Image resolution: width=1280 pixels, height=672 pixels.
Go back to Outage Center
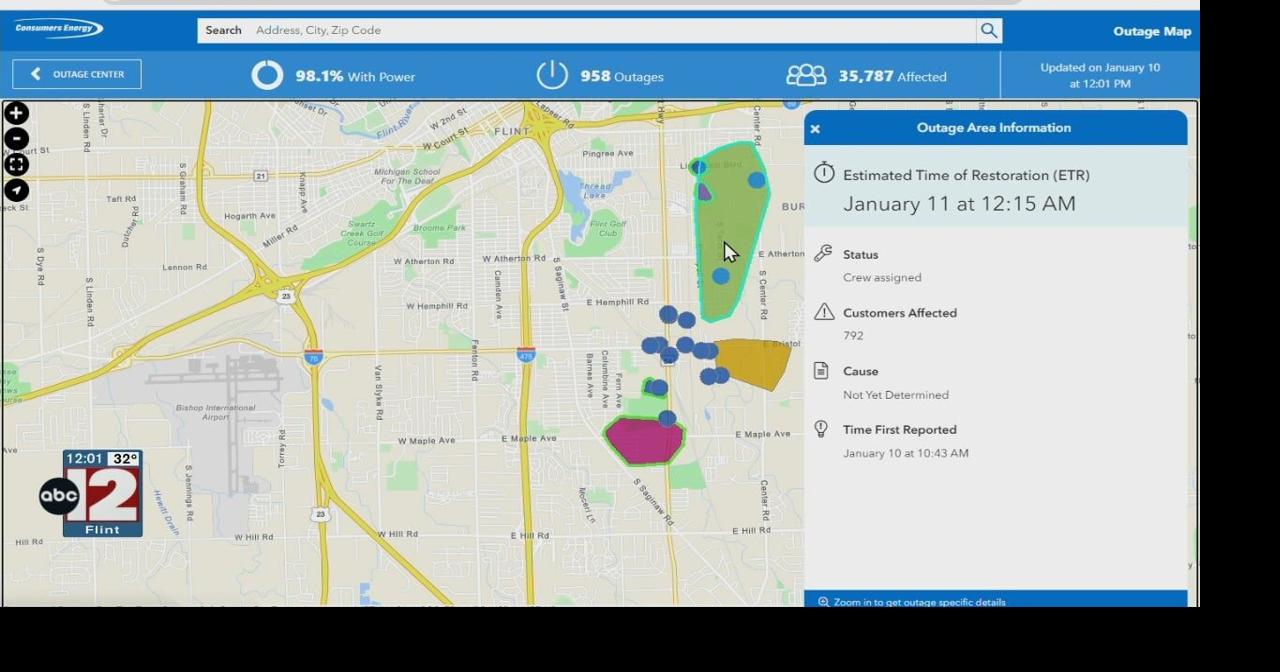click(x=77, y=74)
